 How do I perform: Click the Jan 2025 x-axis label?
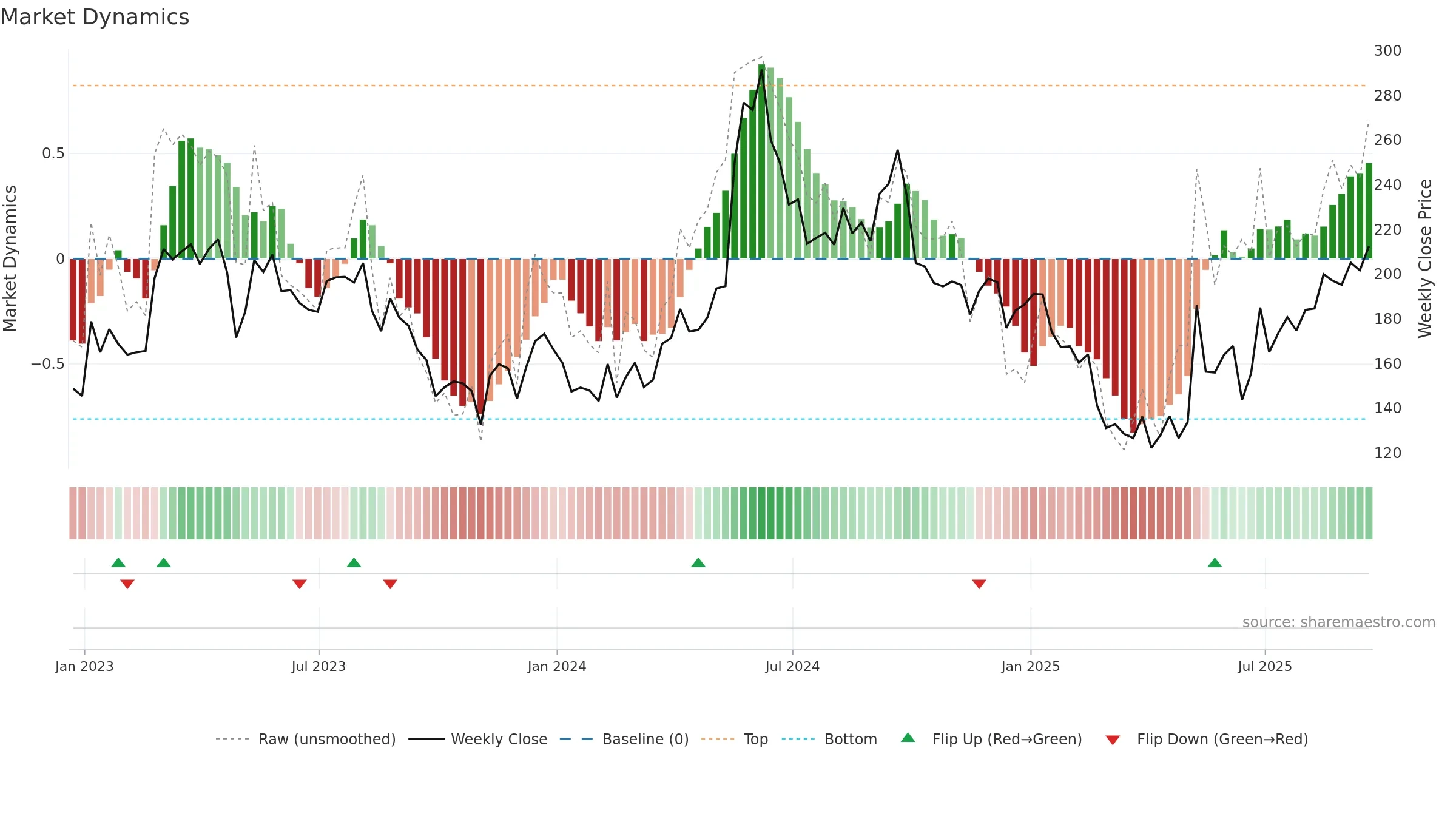tap(1031, 666)
